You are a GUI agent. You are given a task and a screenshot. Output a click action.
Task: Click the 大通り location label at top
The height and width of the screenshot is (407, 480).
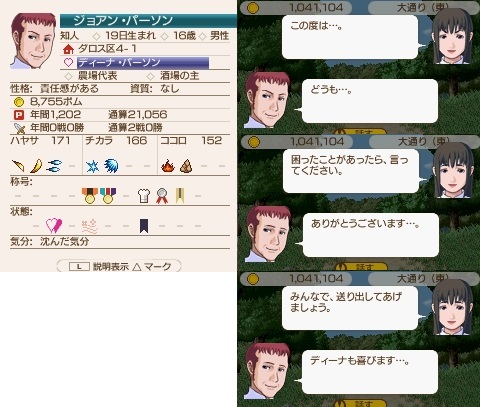pyautogui.click(x=423, y=8)
